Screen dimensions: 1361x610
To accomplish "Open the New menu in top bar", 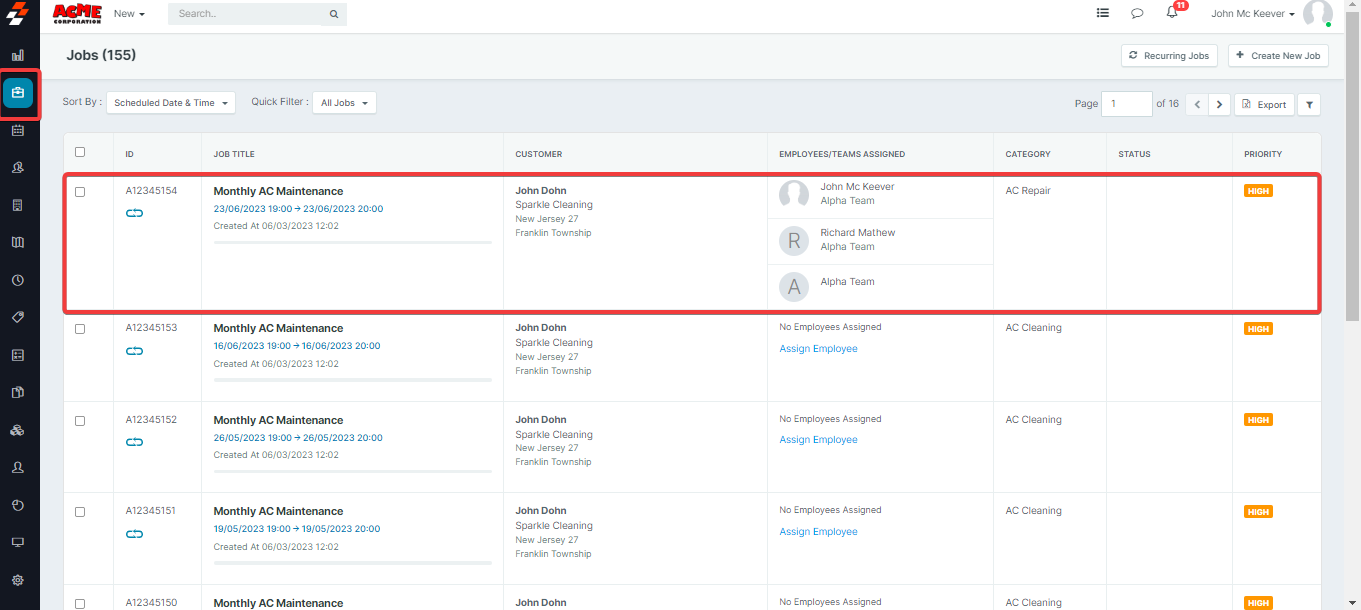I will pyautogui.click(x=129, y=14).
